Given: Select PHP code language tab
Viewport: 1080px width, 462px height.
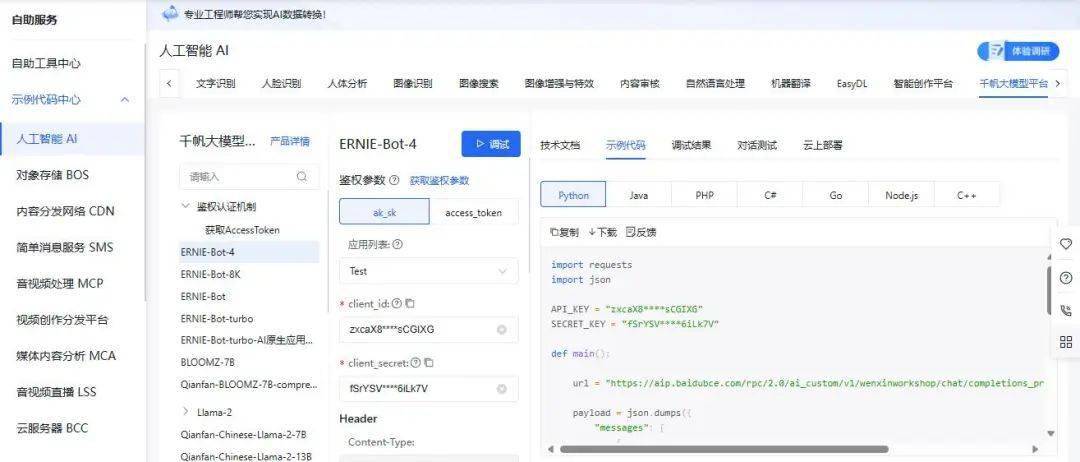Looking at the screenshot, I should click(x=704, y=195).
